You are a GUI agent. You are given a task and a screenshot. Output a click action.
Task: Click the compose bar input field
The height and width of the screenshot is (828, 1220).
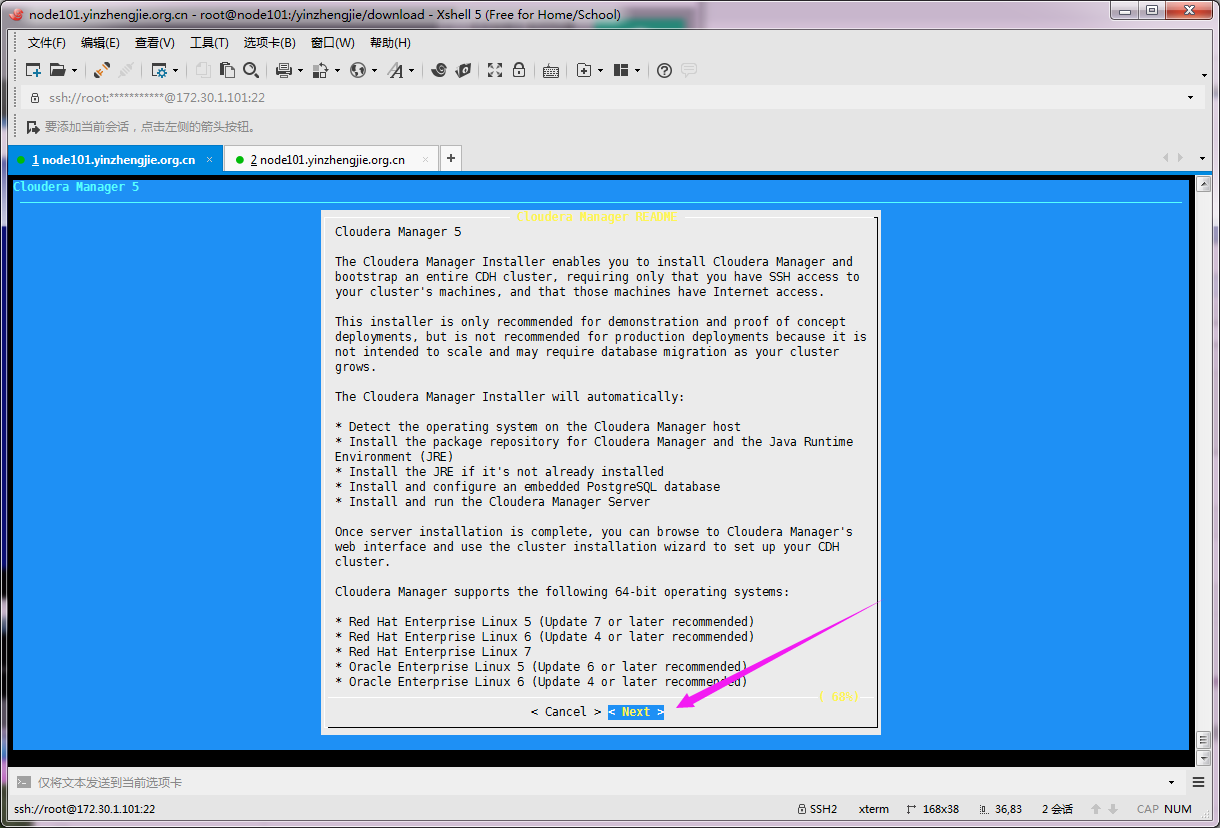(598, 782)
